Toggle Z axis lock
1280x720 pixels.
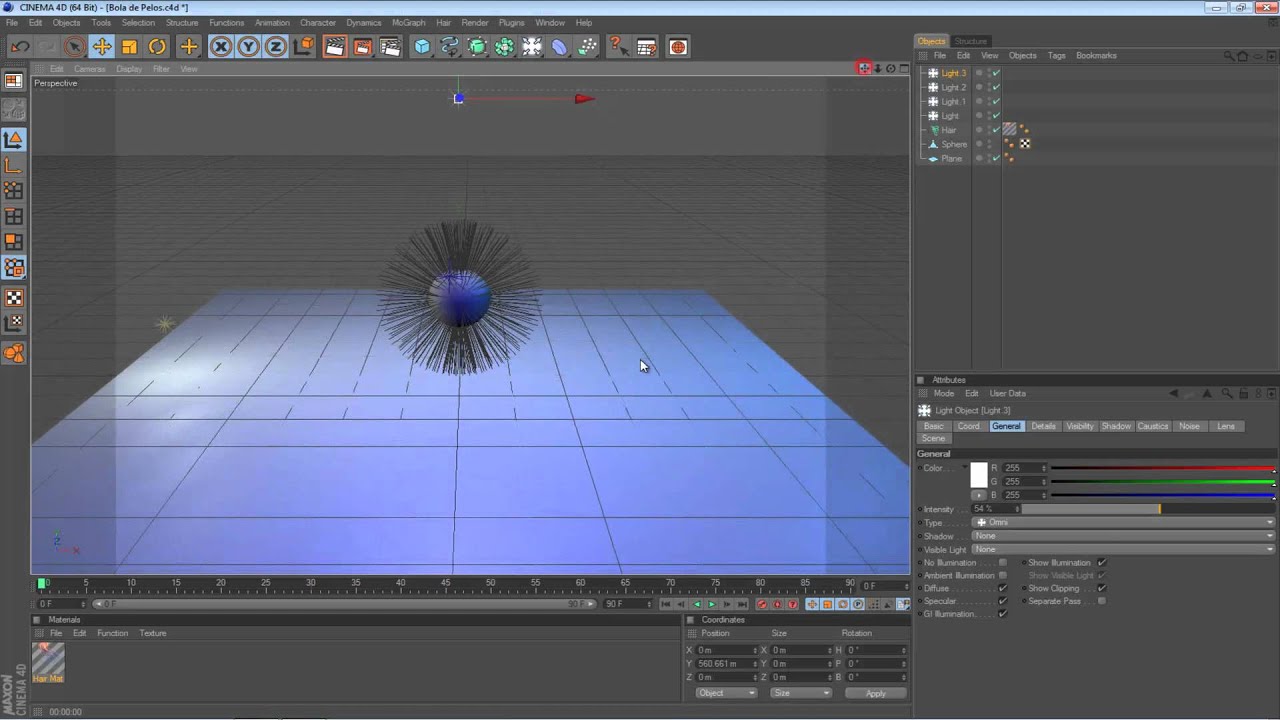coord(275,47)
